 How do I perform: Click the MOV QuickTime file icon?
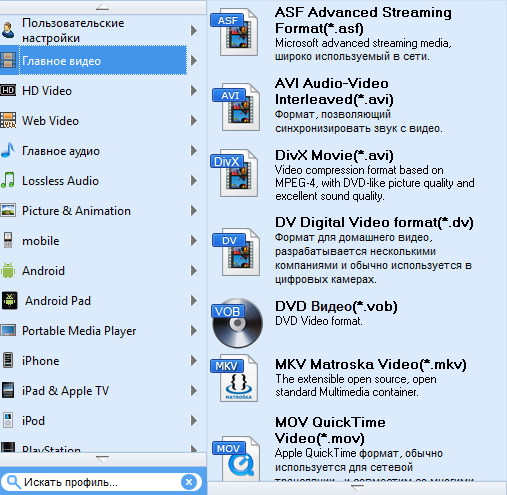pos(236,459)
